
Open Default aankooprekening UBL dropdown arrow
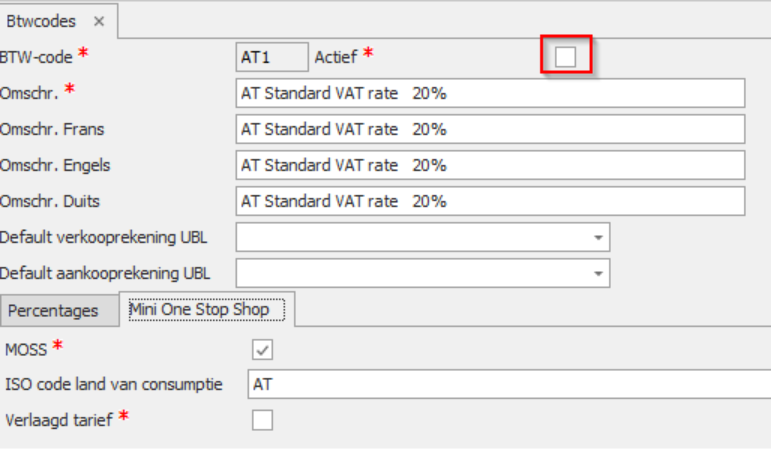point(598,273)
